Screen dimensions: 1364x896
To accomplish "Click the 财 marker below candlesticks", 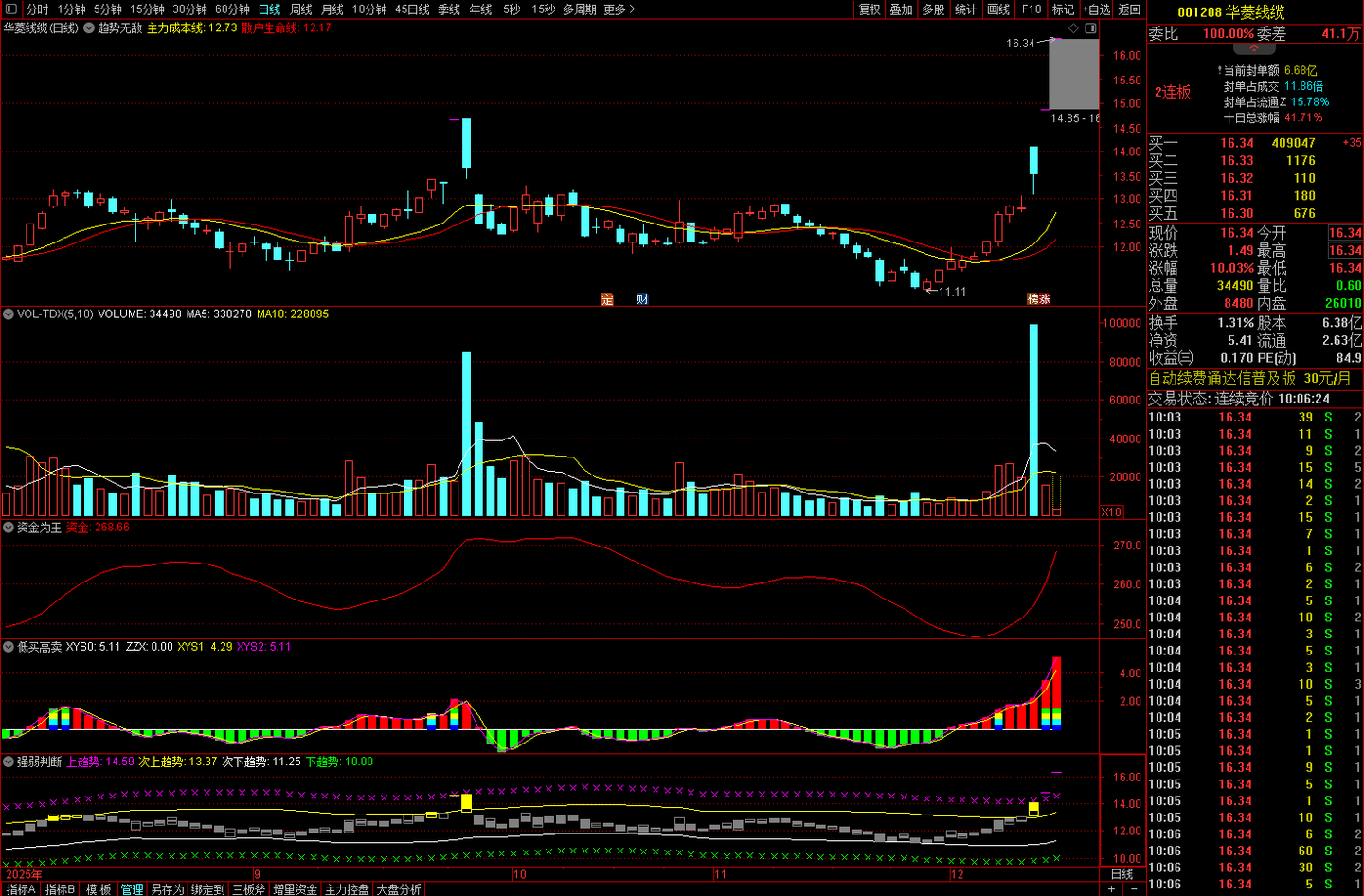I will pos(642,299).
